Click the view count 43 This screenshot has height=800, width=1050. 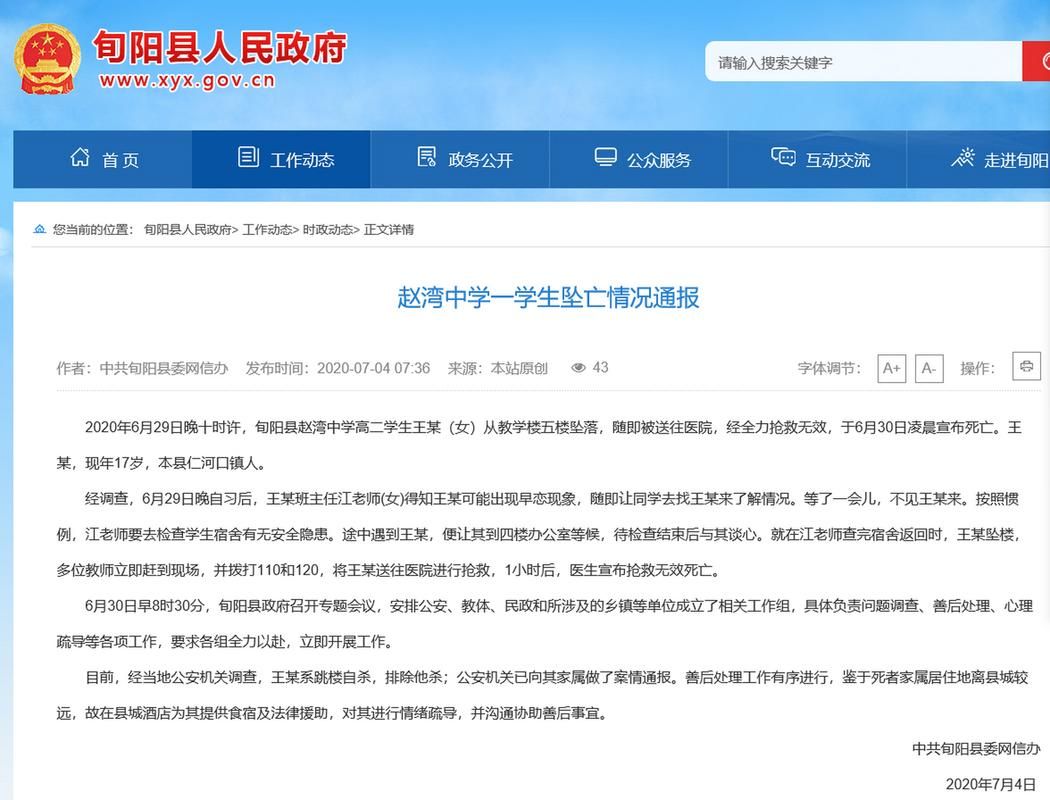601,368
